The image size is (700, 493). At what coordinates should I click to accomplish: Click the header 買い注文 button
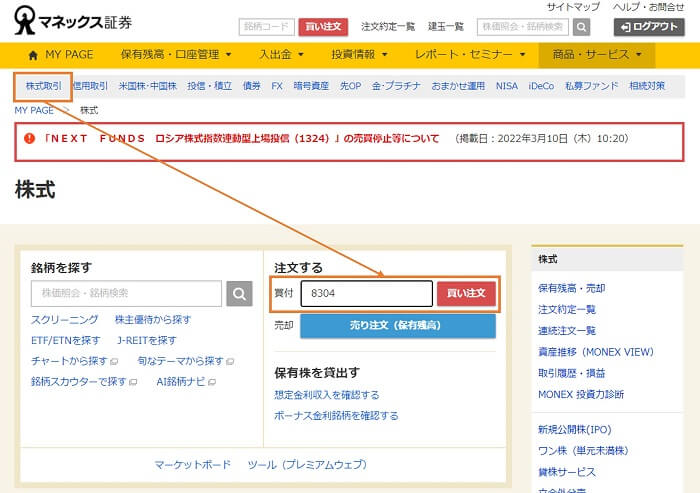[x=323, y=27]
